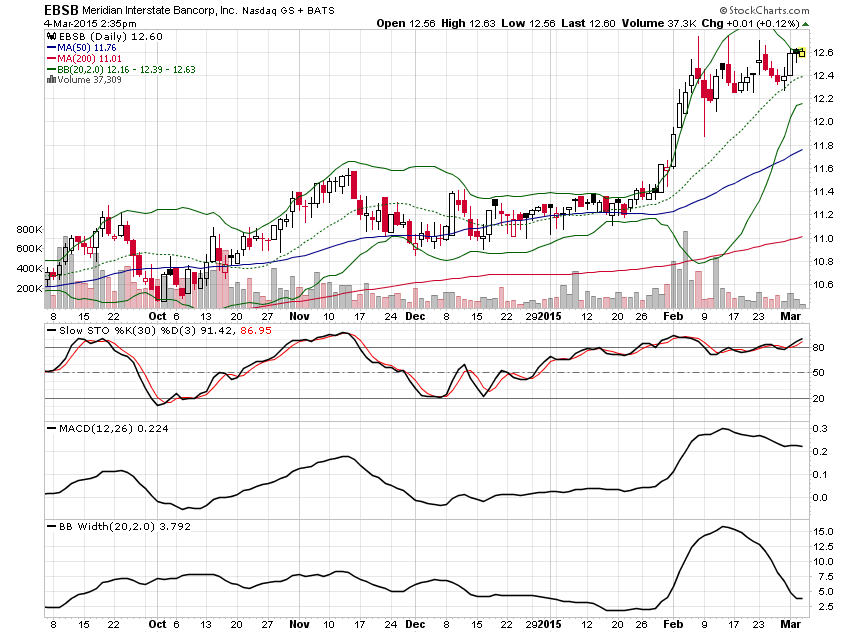Click the 0.0 MACD scale label

pos(820,498)
